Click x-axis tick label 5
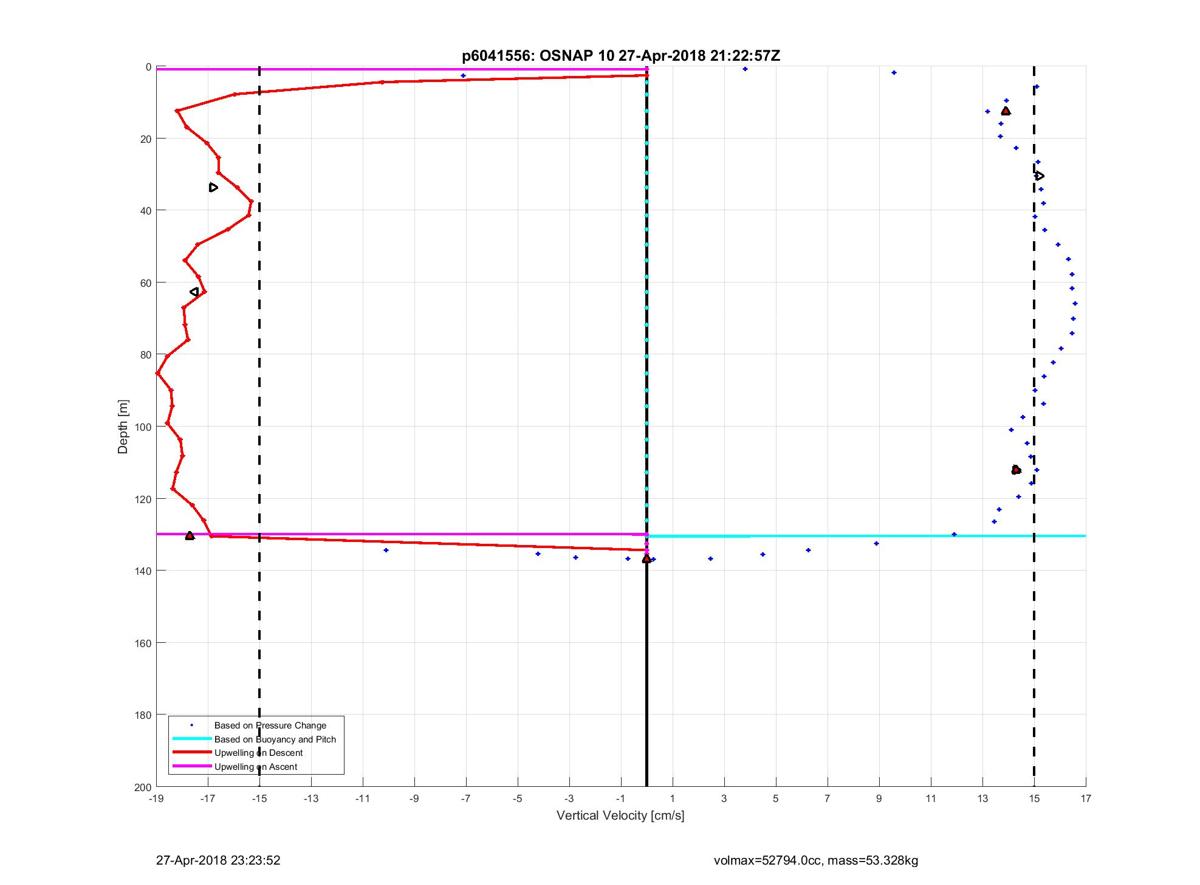The image size is (1200, 885). pyautogui.click(x=776, y=798)
